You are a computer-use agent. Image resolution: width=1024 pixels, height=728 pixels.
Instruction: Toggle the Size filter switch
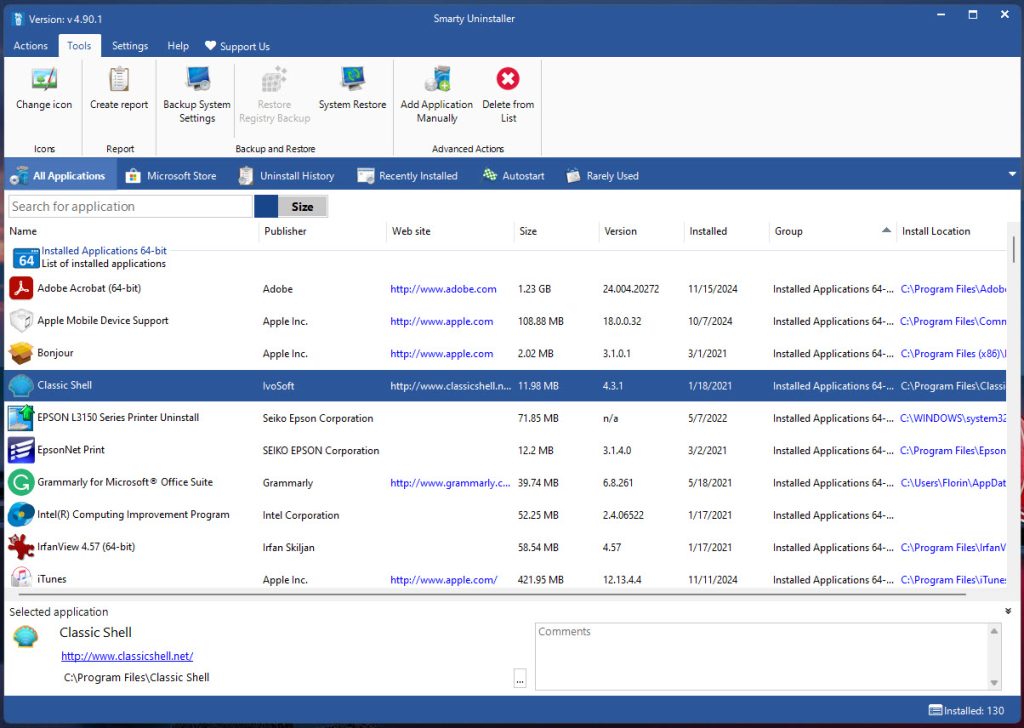coord(291,206)
